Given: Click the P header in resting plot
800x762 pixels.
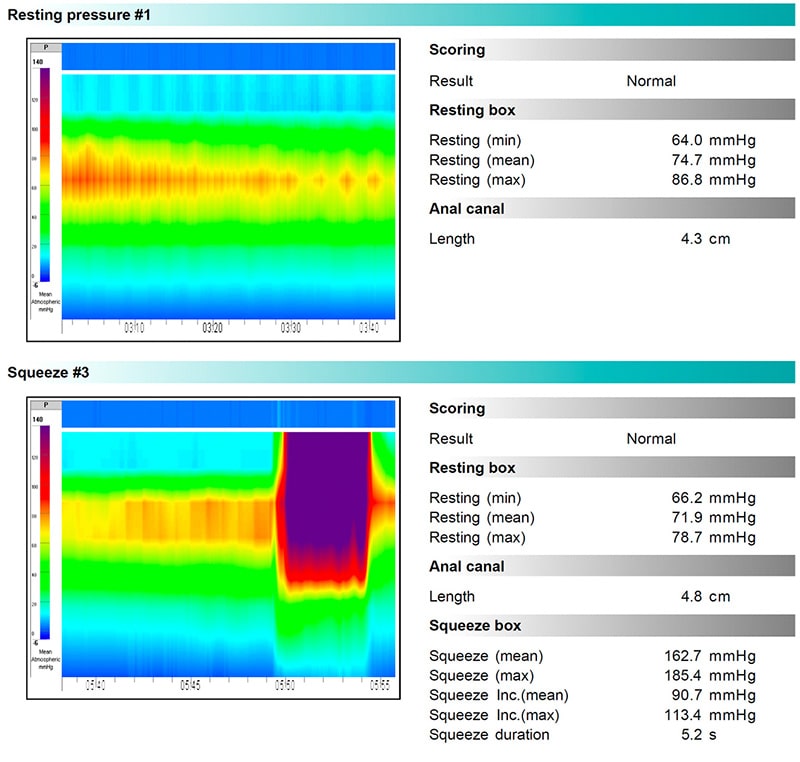Looking at the screenshot, I should click(x=46, y=47).
